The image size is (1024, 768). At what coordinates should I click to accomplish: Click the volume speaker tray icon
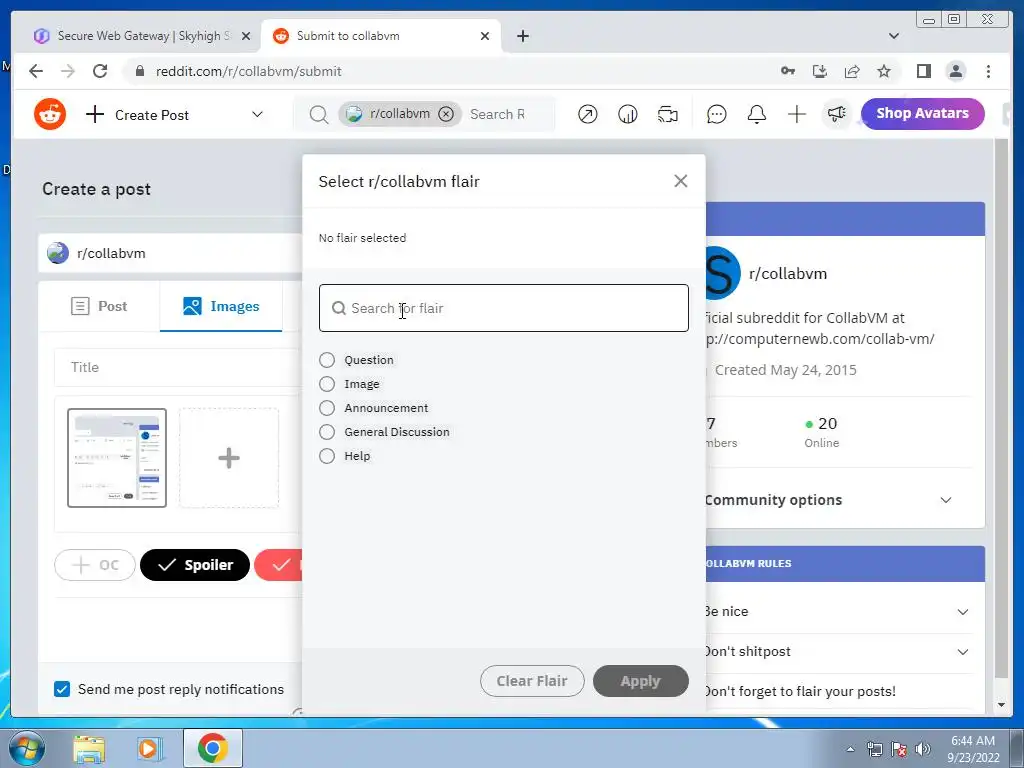pos(922,749)
